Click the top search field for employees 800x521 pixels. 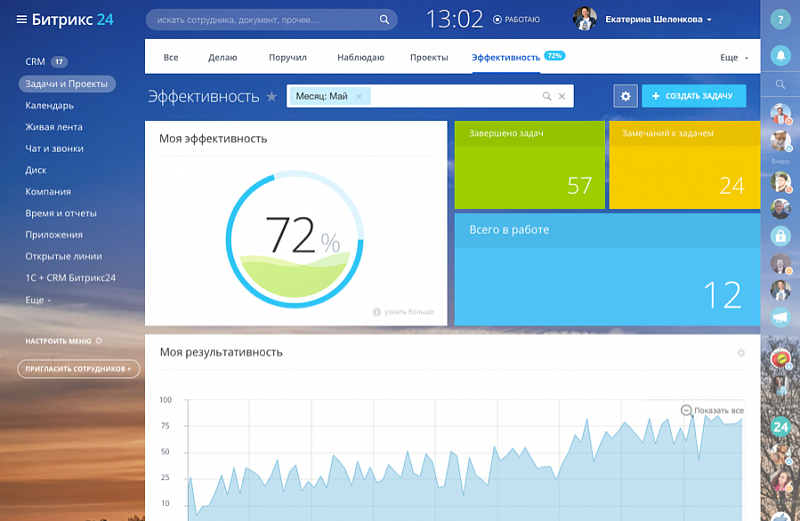coord(260,19)
